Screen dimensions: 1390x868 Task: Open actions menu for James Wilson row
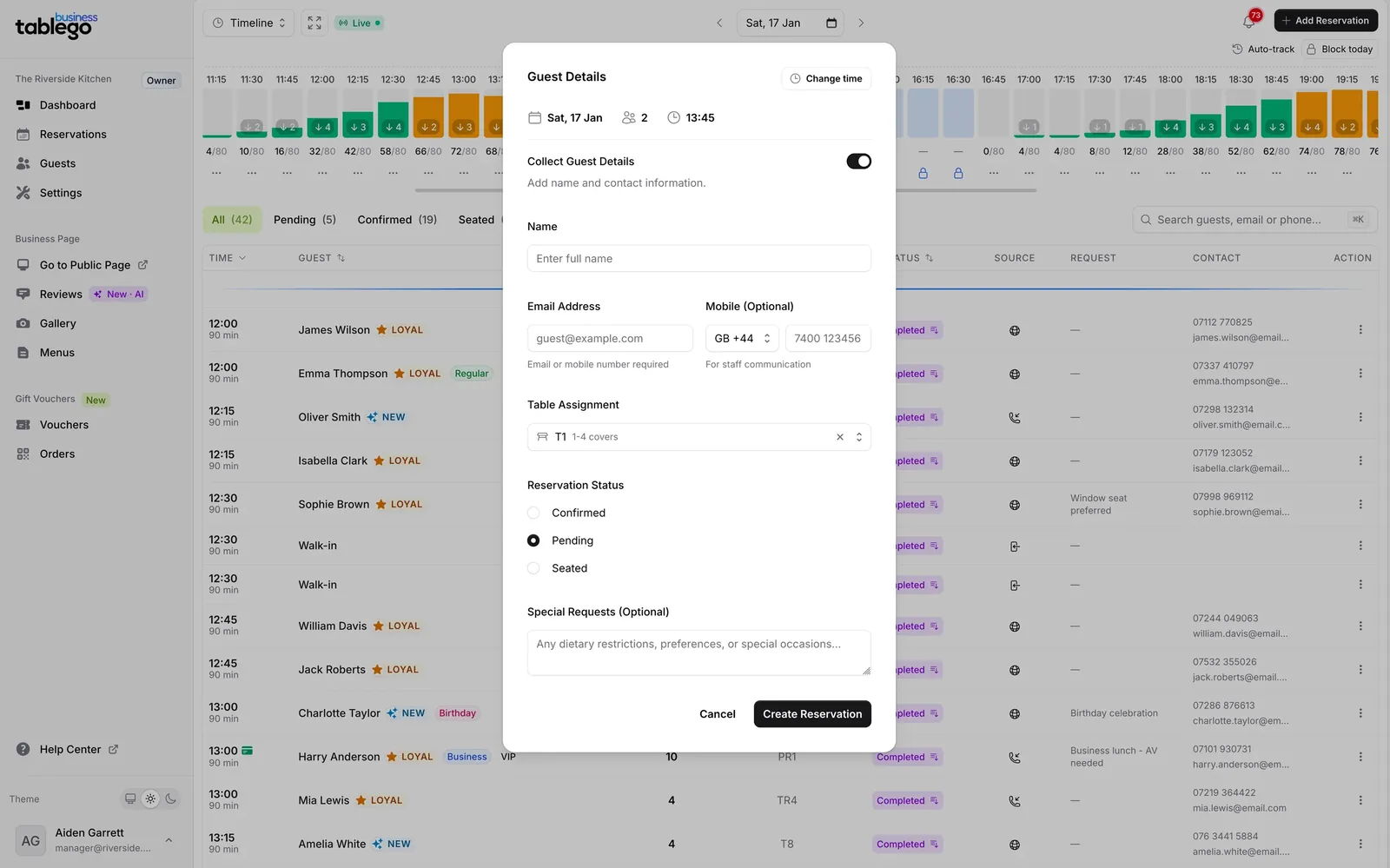pyautogui.click(x=1360, y=330)
